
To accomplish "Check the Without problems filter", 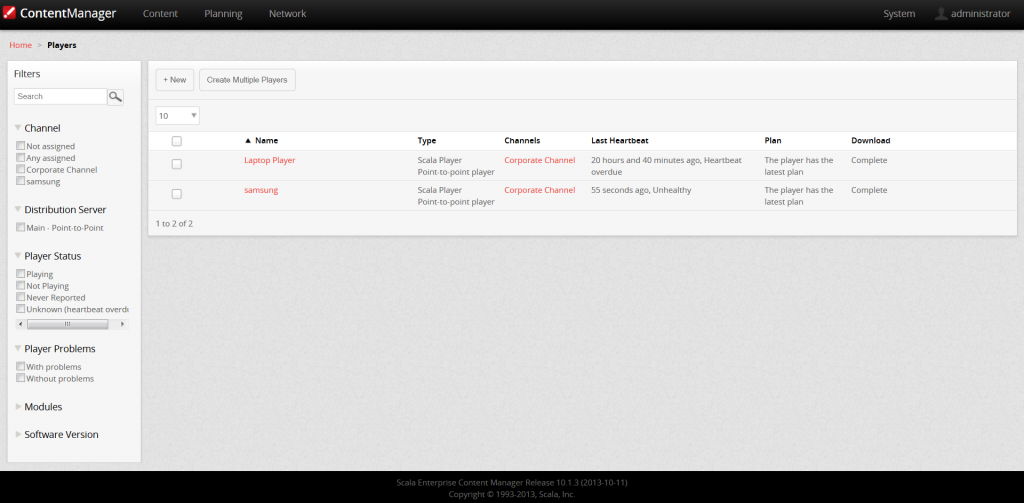I will click(21, 378).
